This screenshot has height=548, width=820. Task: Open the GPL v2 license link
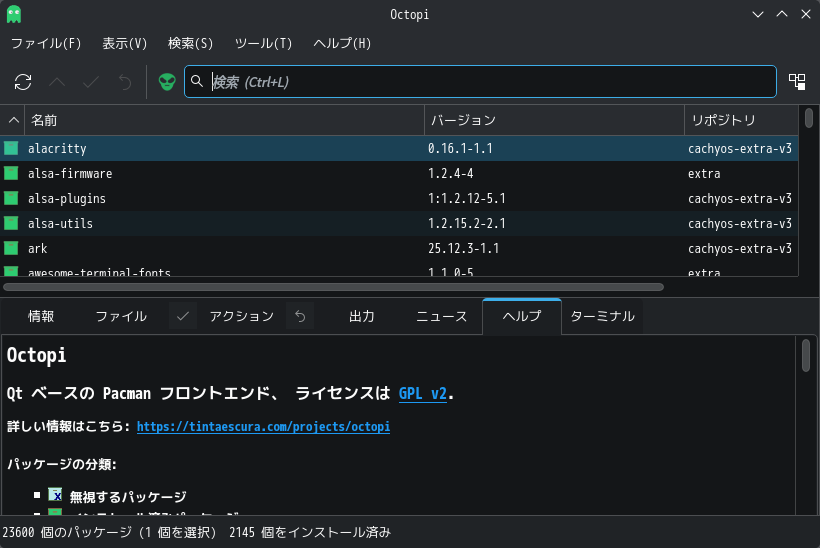click(423, 393)
